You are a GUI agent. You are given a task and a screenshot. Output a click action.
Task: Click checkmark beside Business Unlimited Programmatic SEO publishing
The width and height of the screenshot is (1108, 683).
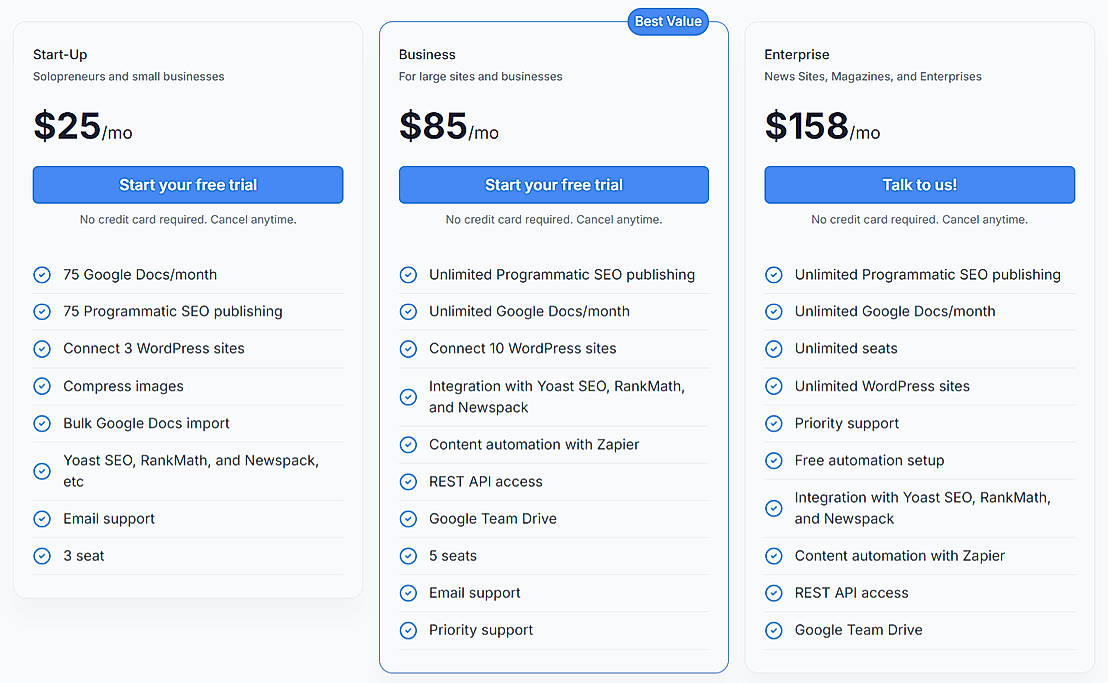coord(408,275)
